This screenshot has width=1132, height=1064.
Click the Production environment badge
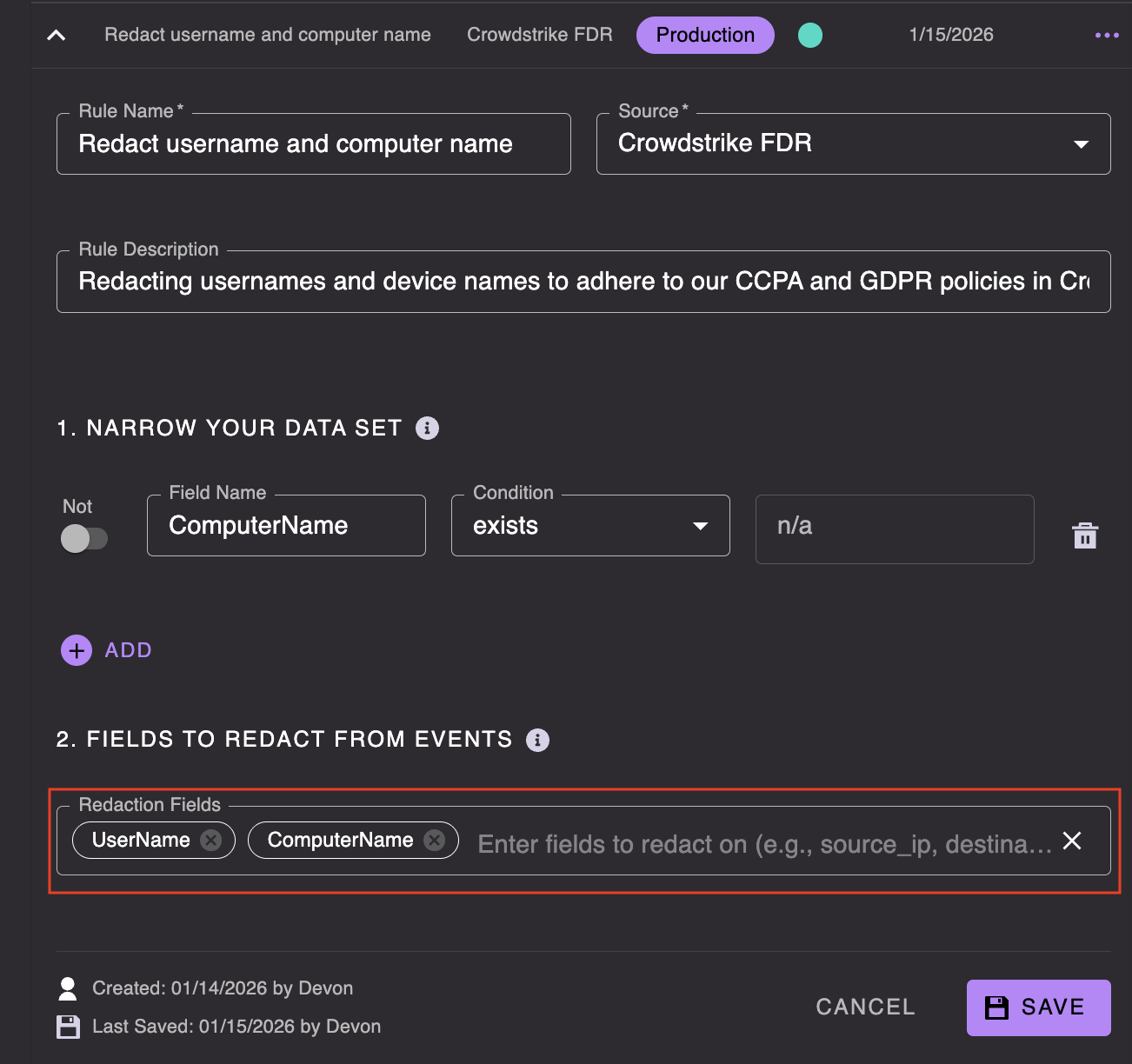coord(704,36)
